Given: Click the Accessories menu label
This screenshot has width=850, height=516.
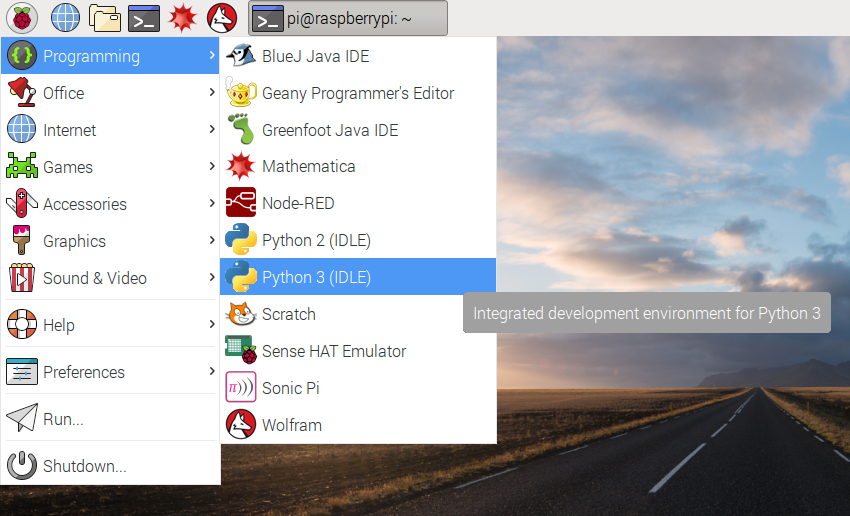Looking at the screenshot, I should tap(85, 204).
